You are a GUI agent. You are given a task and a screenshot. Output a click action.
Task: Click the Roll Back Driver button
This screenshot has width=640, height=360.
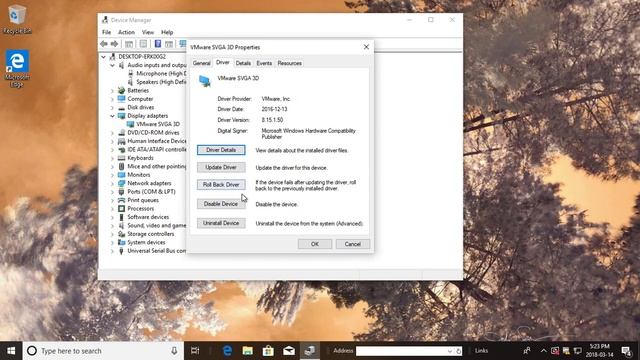pyautogui.click(x=221, y=184)
